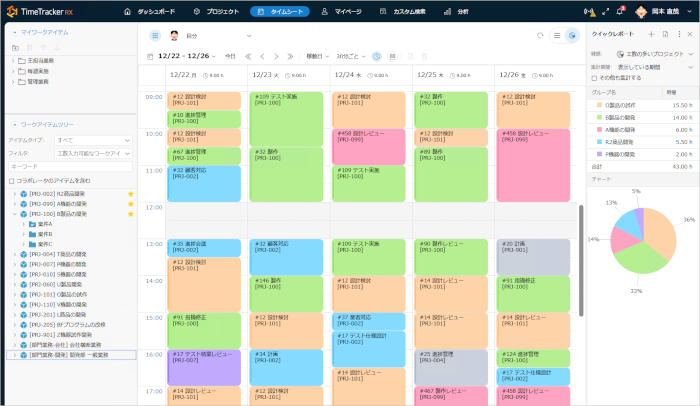The height and width of the screenshot is (406, 700).
Task: Click the fullscreen expand arrows icon
Action: click(605, 12)
